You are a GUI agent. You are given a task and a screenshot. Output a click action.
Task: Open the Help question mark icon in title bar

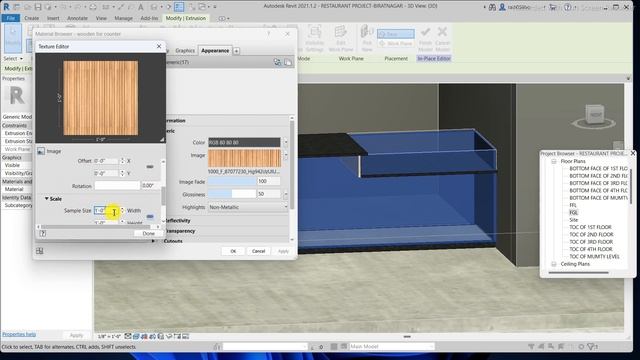coord(567,7)
